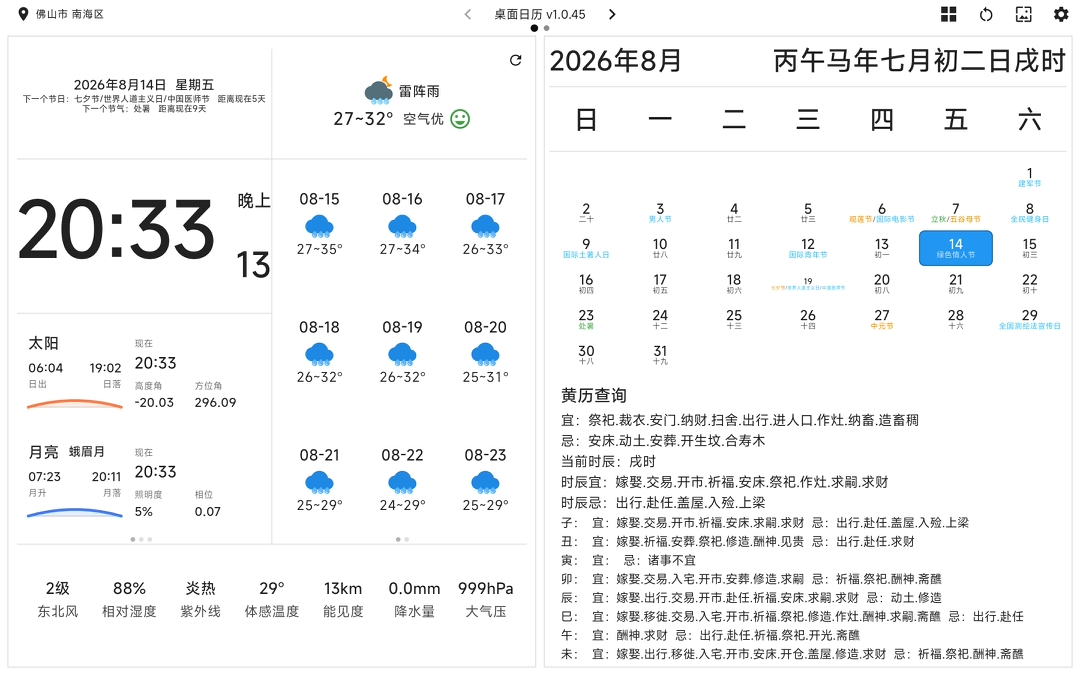Refresh weather with the reload icon
The image size is (1080, 675).
click(x=515, y=61)
